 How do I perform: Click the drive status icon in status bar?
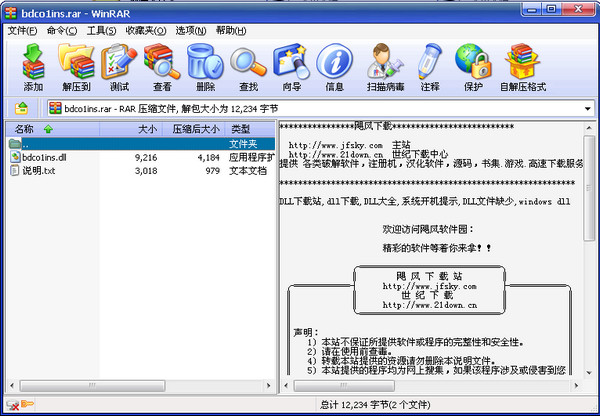(x=13, y=405)
